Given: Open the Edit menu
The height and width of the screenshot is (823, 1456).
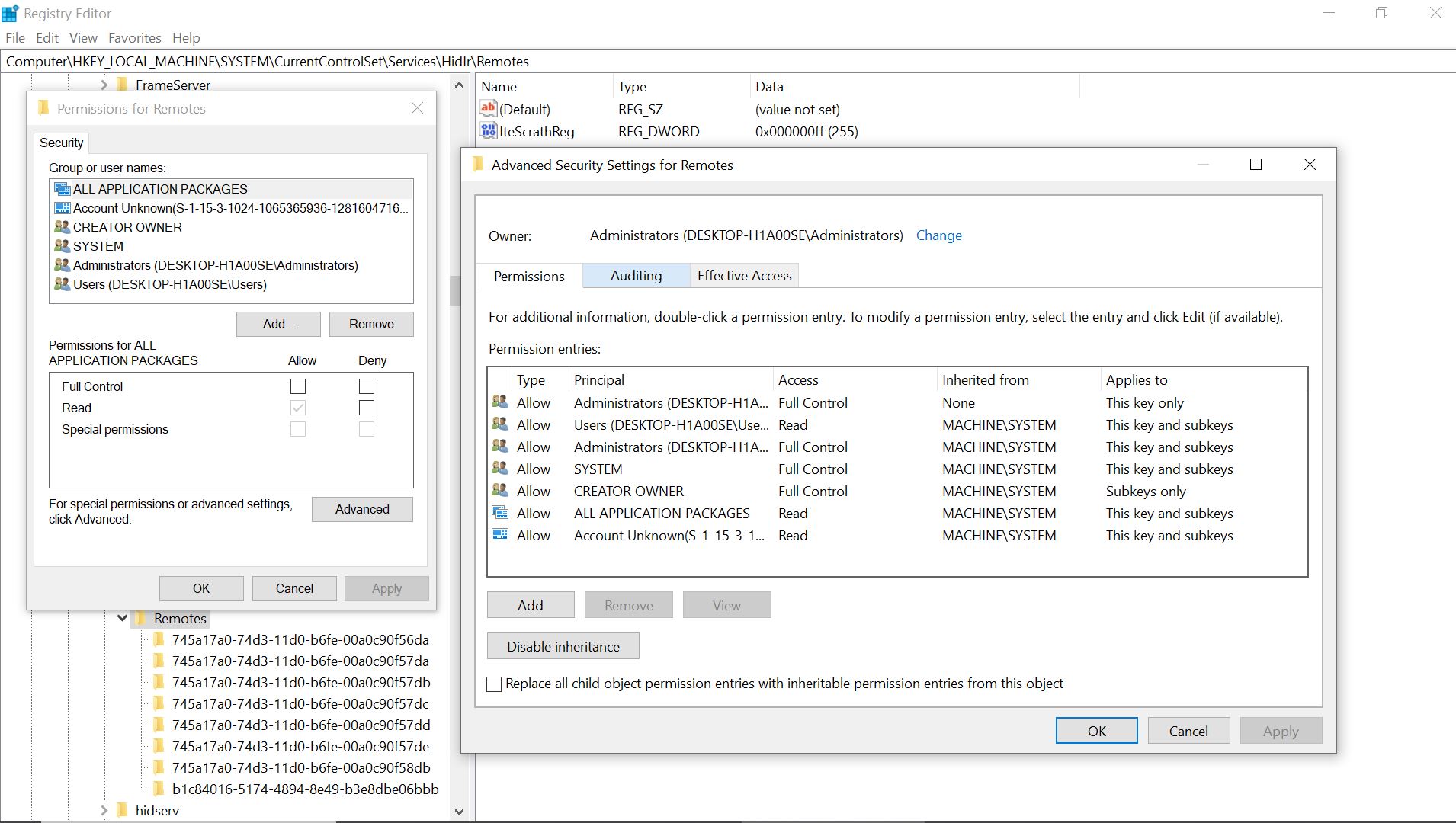Looking at the screenshot, I should coord(47,37).
